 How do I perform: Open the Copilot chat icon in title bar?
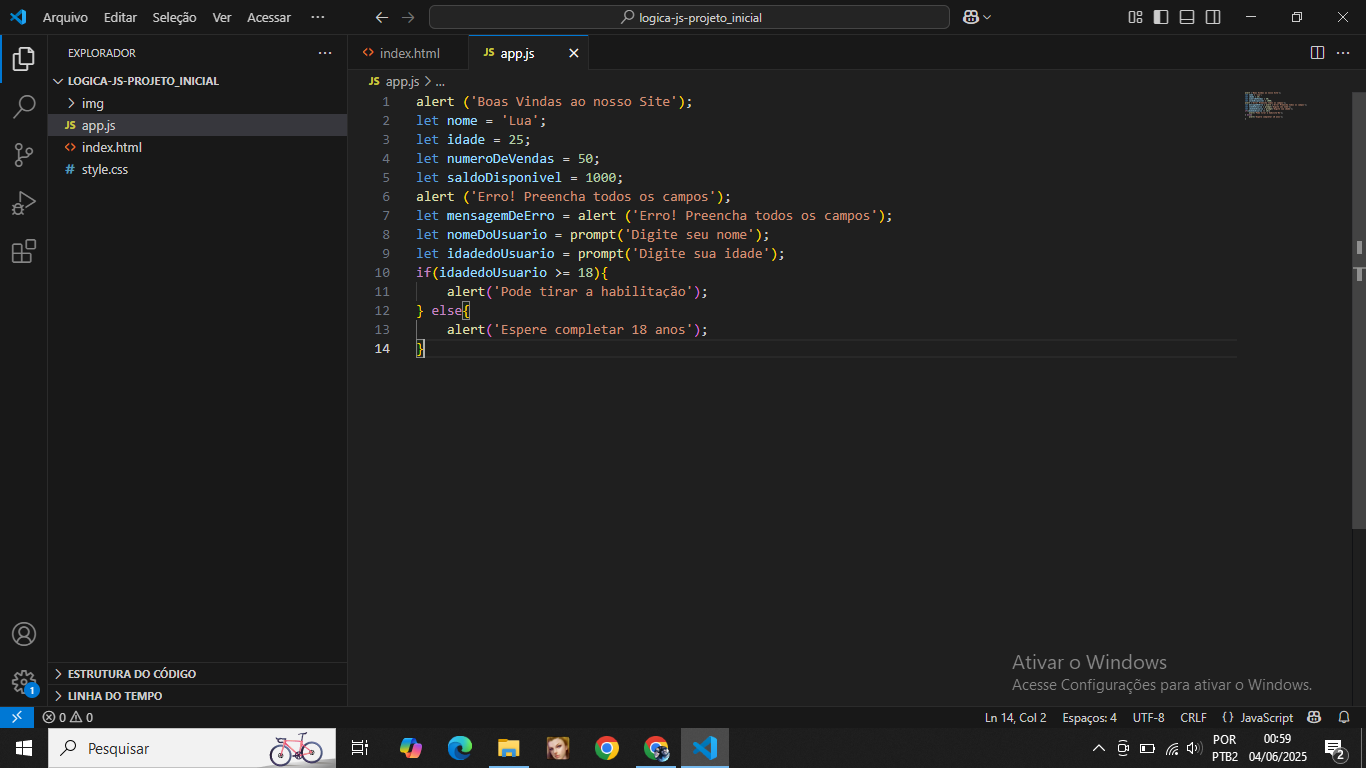coord(970,17)
